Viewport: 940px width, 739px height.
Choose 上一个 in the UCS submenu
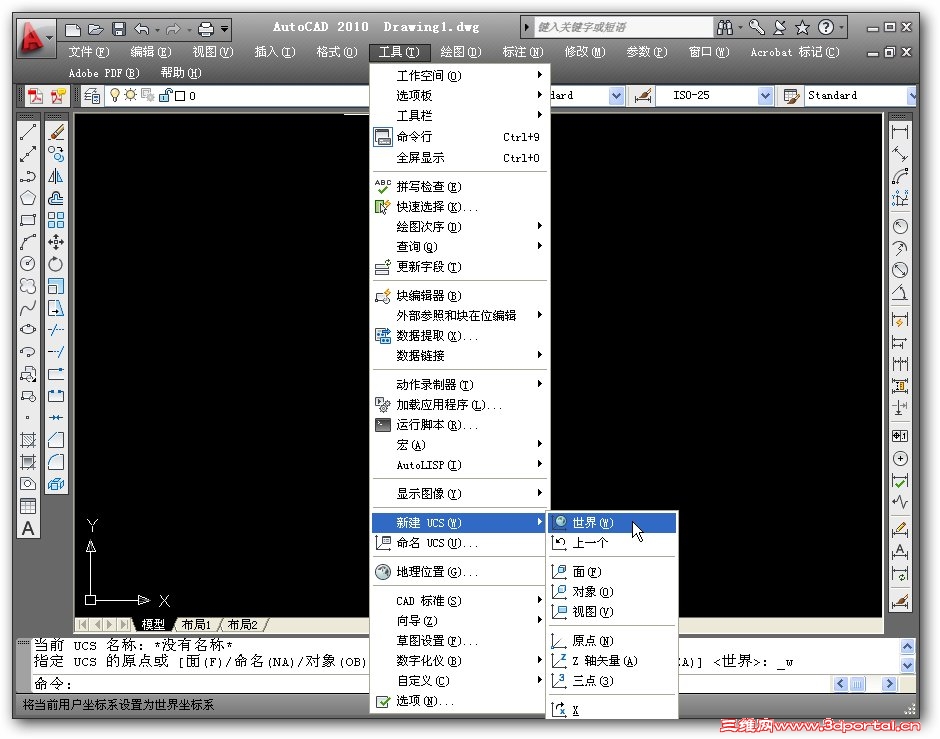(613, 543)
